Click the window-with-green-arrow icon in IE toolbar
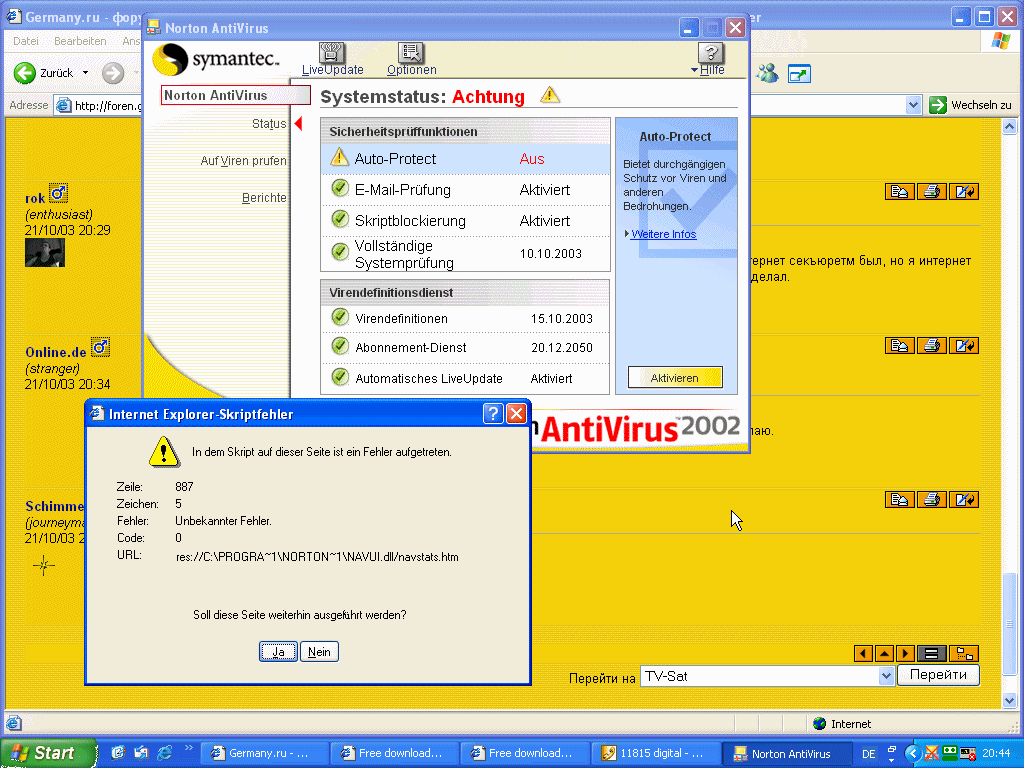 pos(799,74)
